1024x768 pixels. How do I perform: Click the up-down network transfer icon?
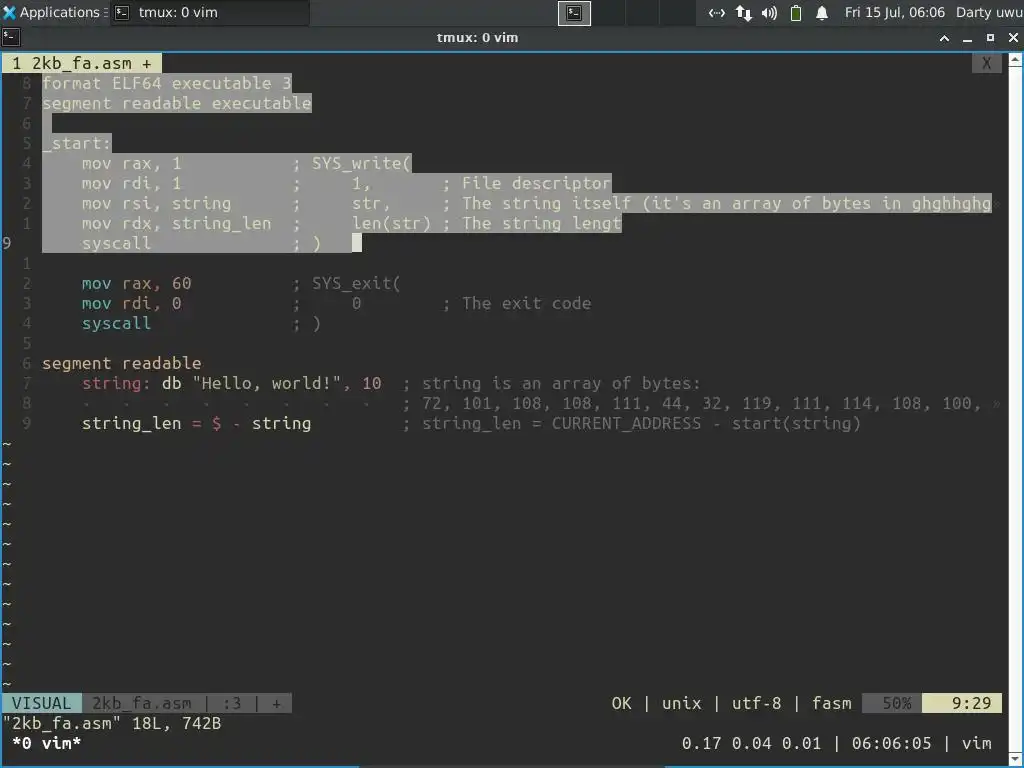(743, 13)
